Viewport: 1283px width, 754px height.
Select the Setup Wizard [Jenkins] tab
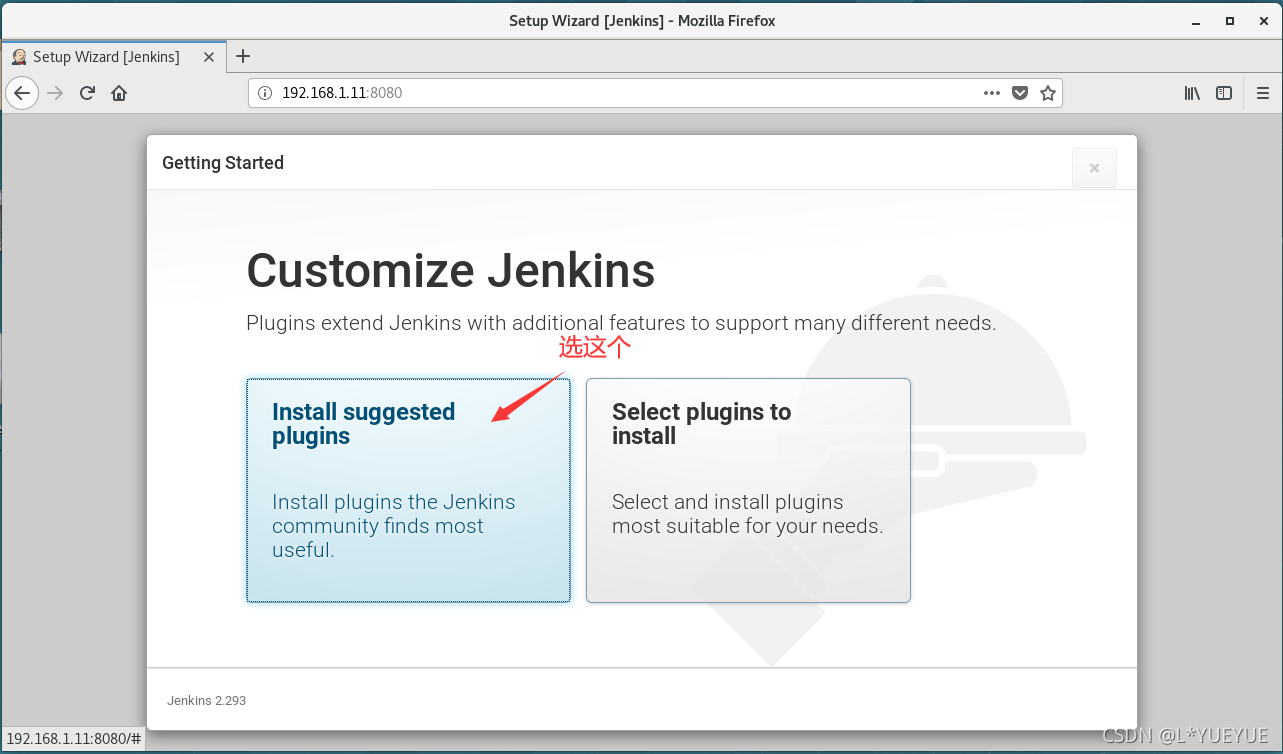coord(113,57)
